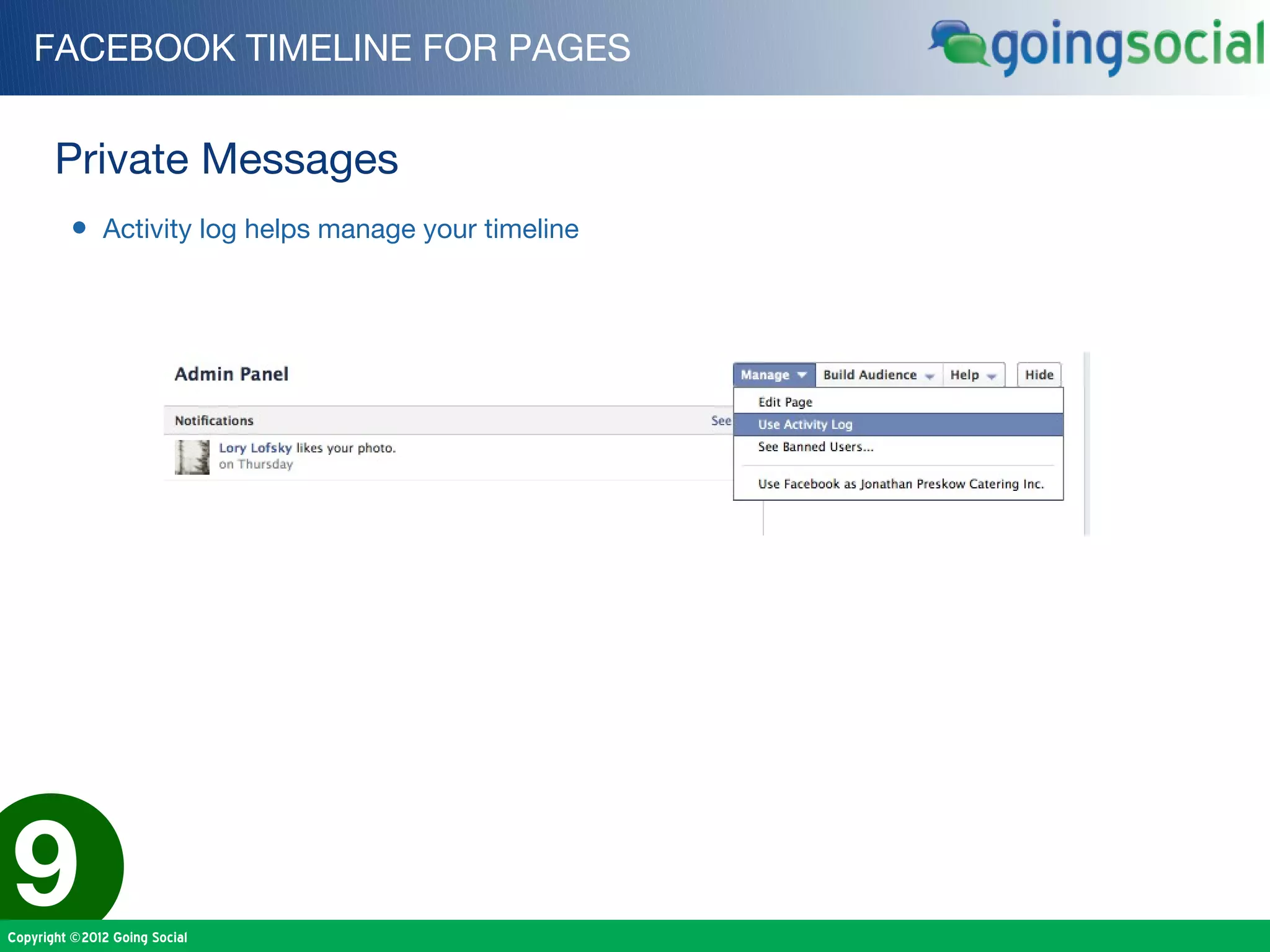The height and width of the screenshot is (952, 1270).
Task: Click the Copyright 2012 Going Social footer
Action: click(97, 938)
